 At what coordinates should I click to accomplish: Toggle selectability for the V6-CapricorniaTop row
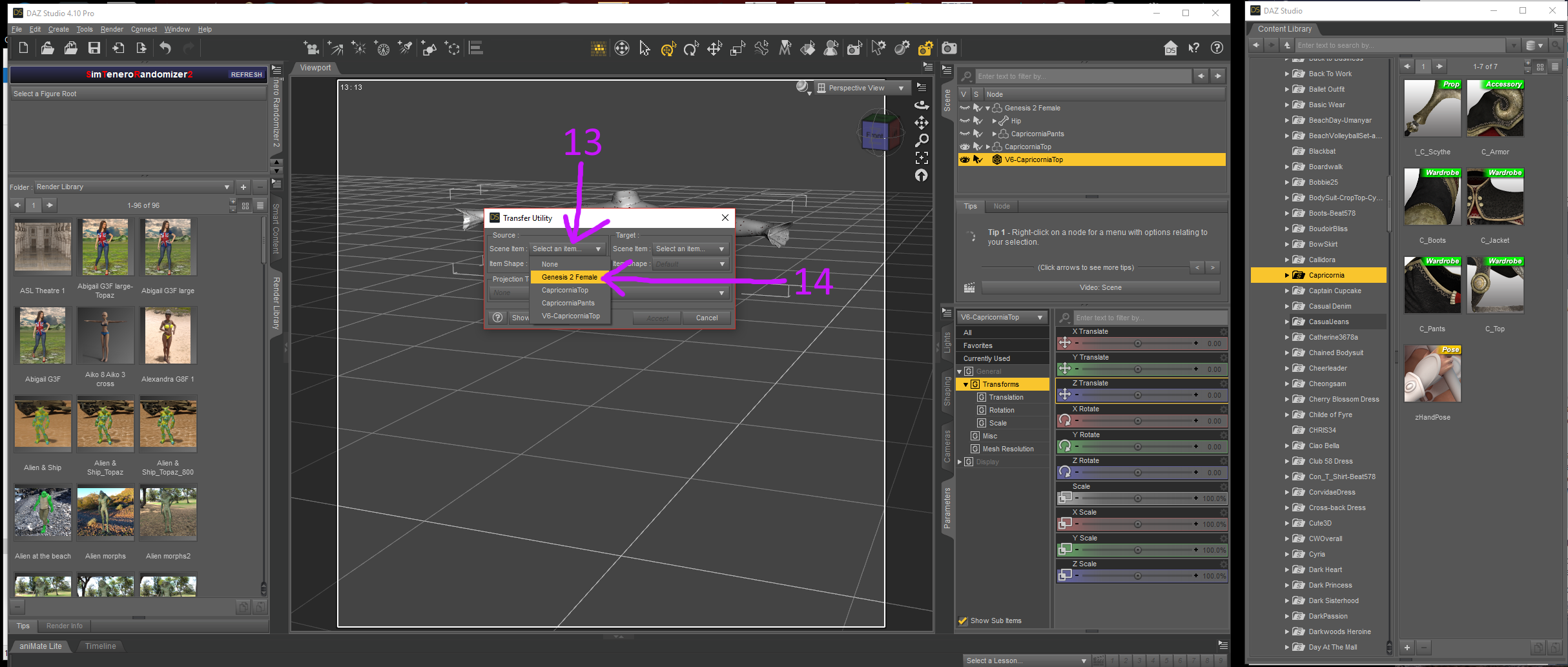click(x=977, y=159)
